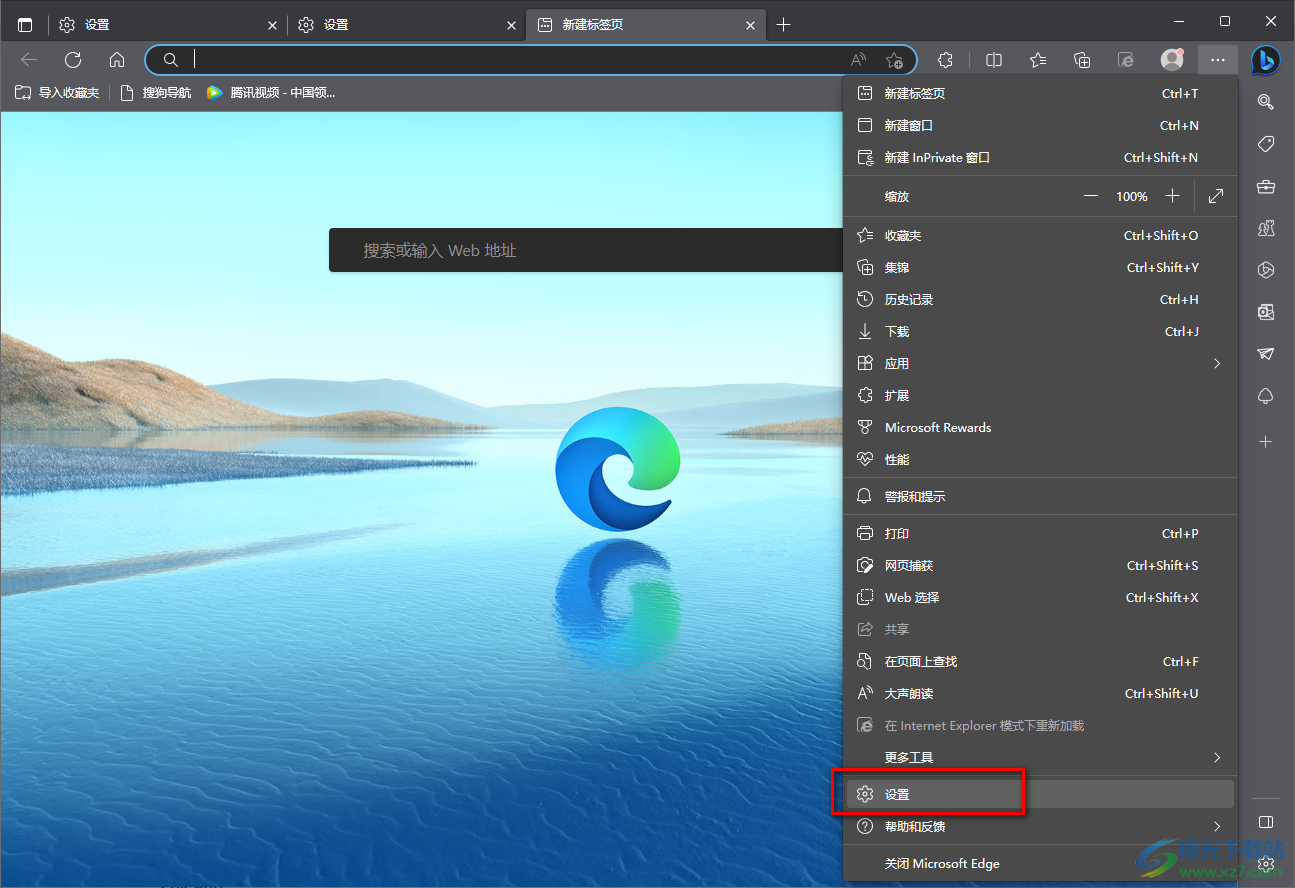This screenshot has height=888, width=1295.
Task: Choose 大声朗读 from the menu
Action: [x=1040, y=693]
